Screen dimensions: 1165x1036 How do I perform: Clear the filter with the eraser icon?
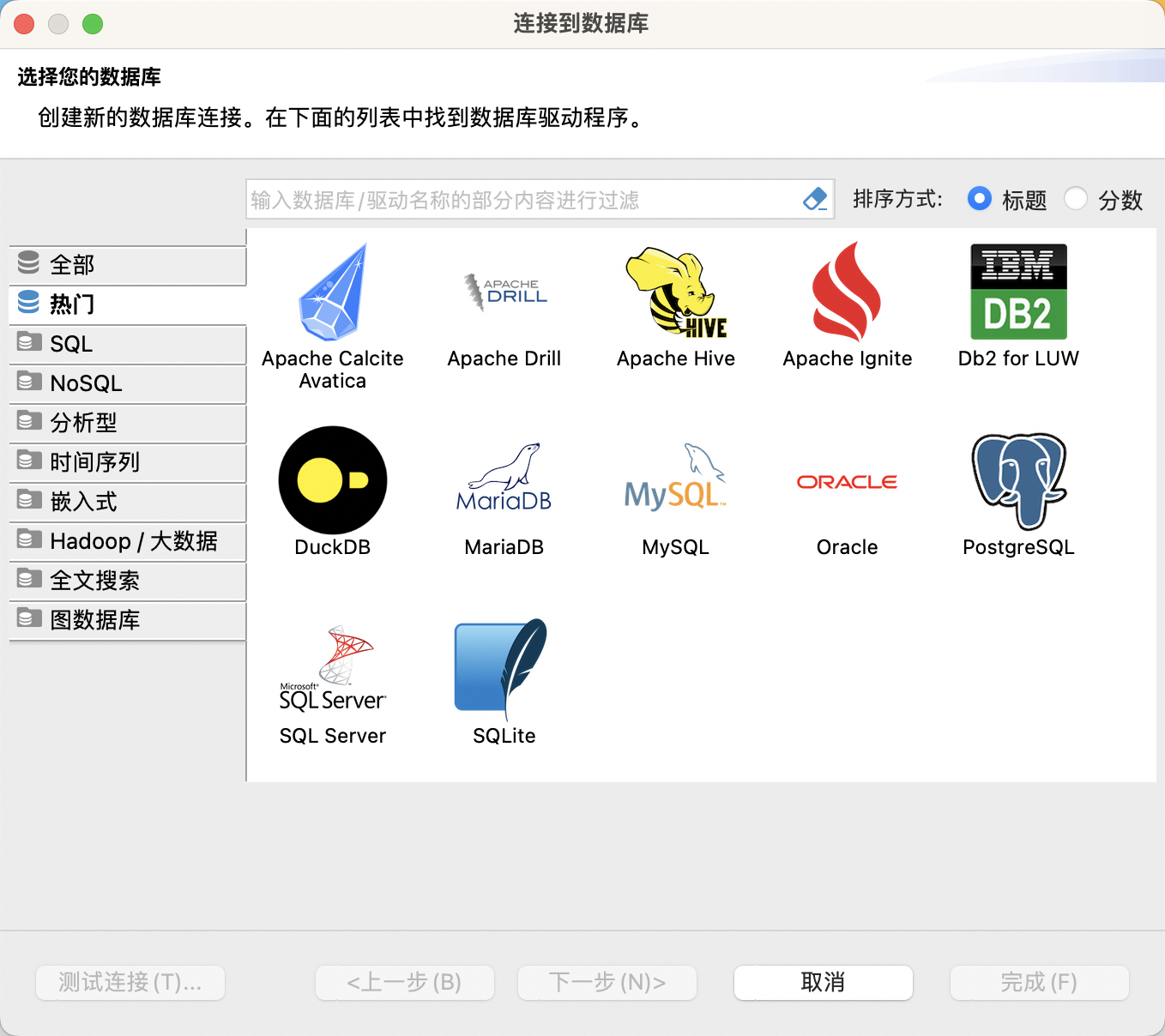point(815,200)
